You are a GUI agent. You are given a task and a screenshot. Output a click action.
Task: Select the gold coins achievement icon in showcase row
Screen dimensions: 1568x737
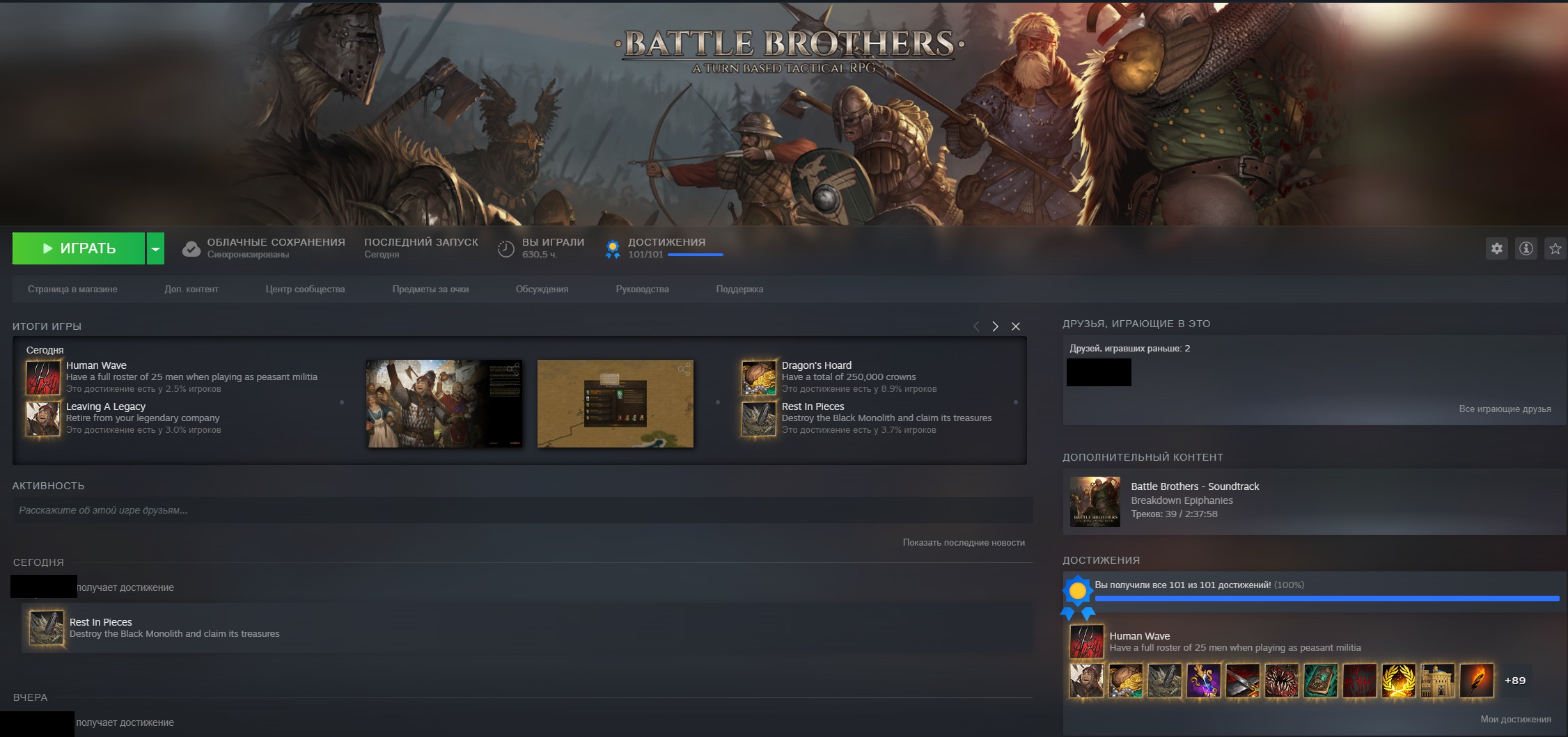[x=1126, y=681]
